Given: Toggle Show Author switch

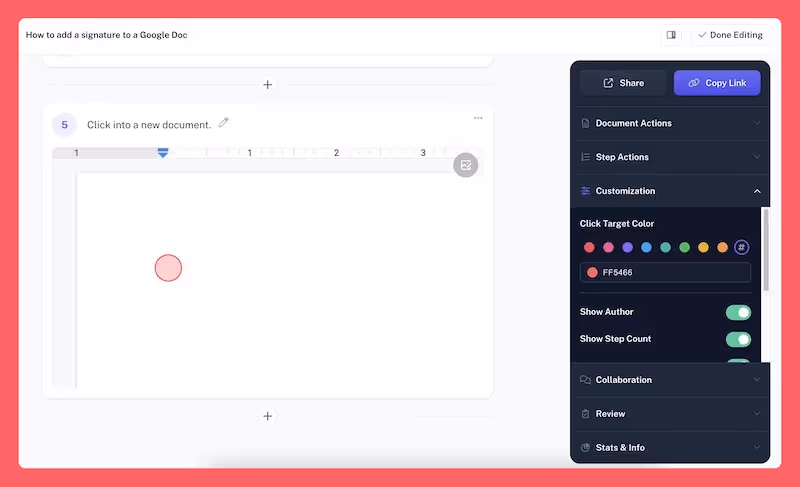Looking at the screenshot, I should (738, 312).
